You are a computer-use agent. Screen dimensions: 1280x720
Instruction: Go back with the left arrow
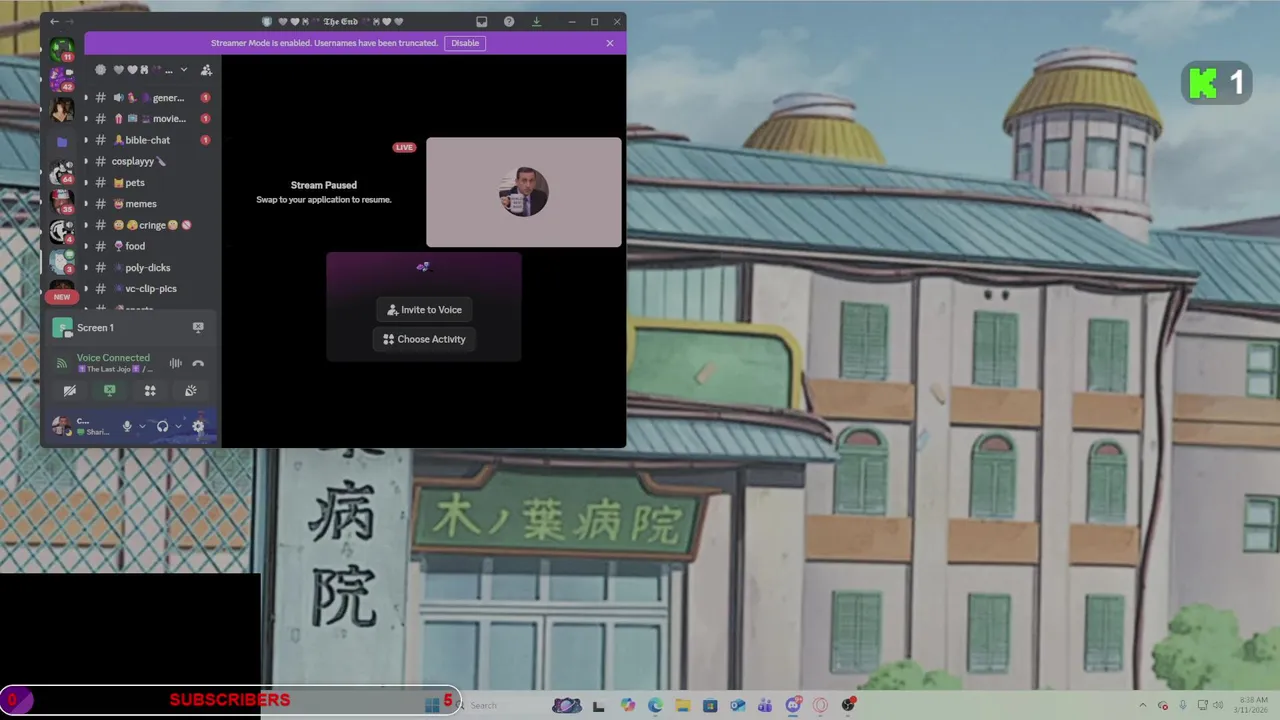[54, 22]
